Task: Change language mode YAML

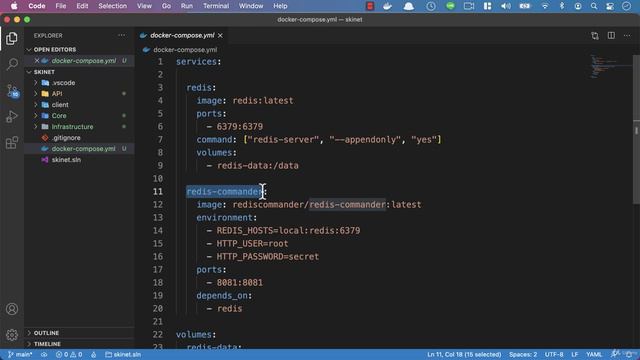Action: click(x=594, y=354)
